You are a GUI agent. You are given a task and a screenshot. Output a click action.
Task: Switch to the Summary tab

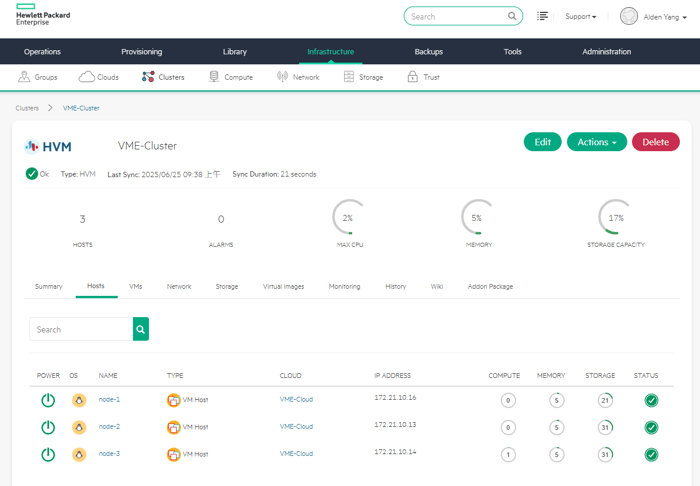(49, 286)
